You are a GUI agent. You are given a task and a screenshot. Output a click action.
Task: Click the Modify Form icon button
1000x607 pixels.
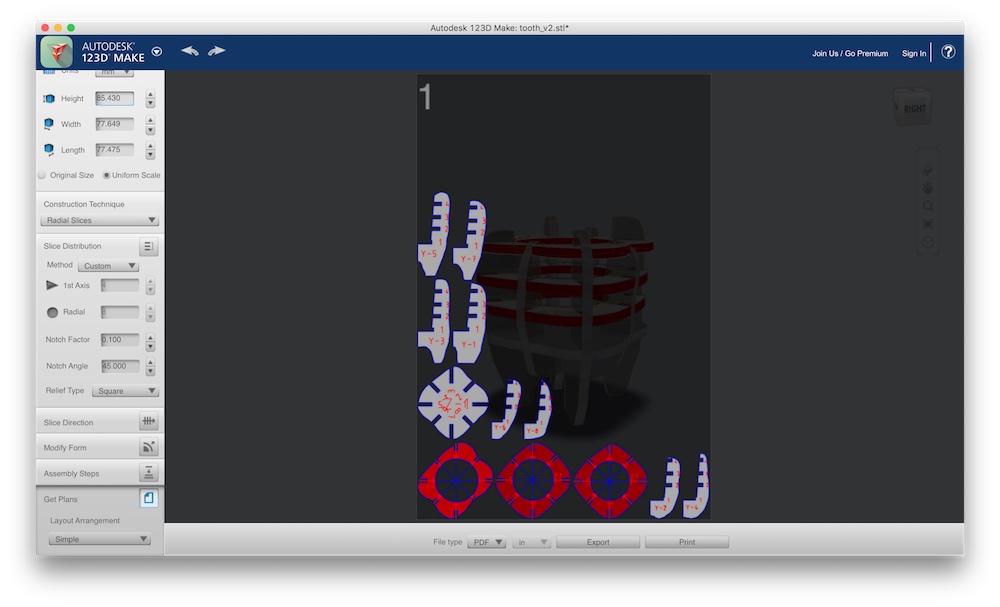click(149, 447)
